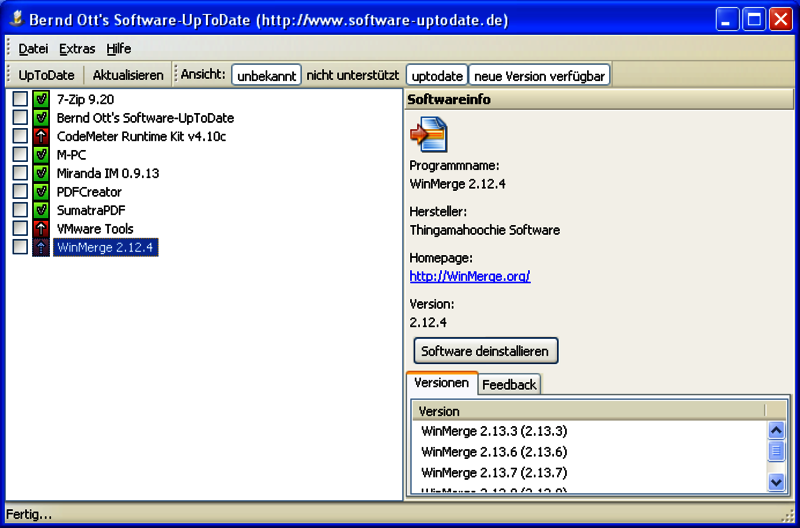Click the versions list scroll up arrow
Image resolution: width=800 pixels, height=528 pixels.
776,430
